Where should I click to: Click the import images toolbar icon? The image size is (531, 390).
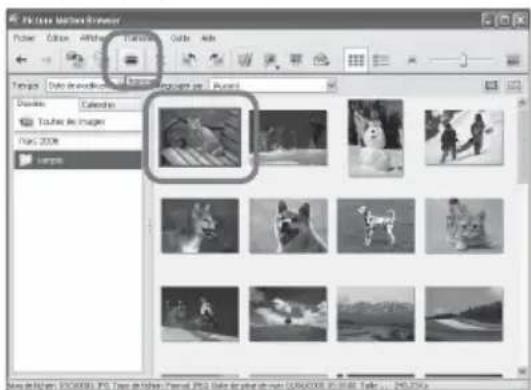click(x=75, y=59)
